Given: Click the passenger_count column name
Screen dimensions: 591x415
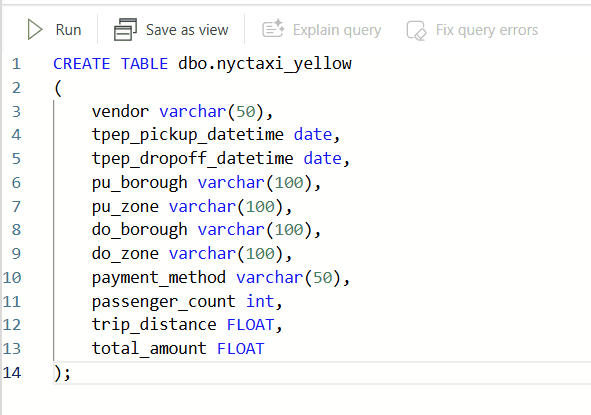Looking at the screenshot, I should (x=164, y=302).
